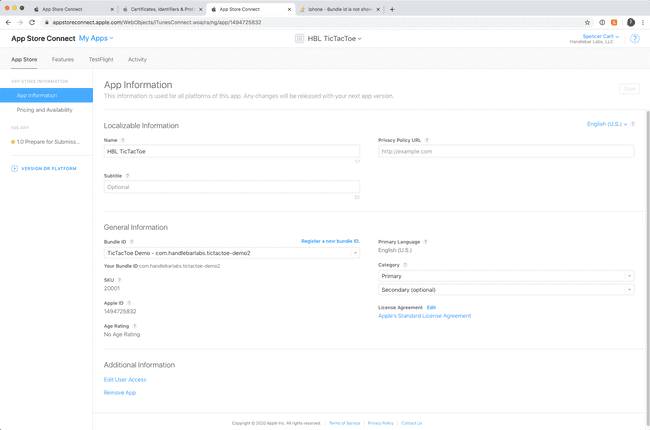Edit the License Agreement
Image resolution: width=650 pixels, height=430 pixels.
(431, 308)
